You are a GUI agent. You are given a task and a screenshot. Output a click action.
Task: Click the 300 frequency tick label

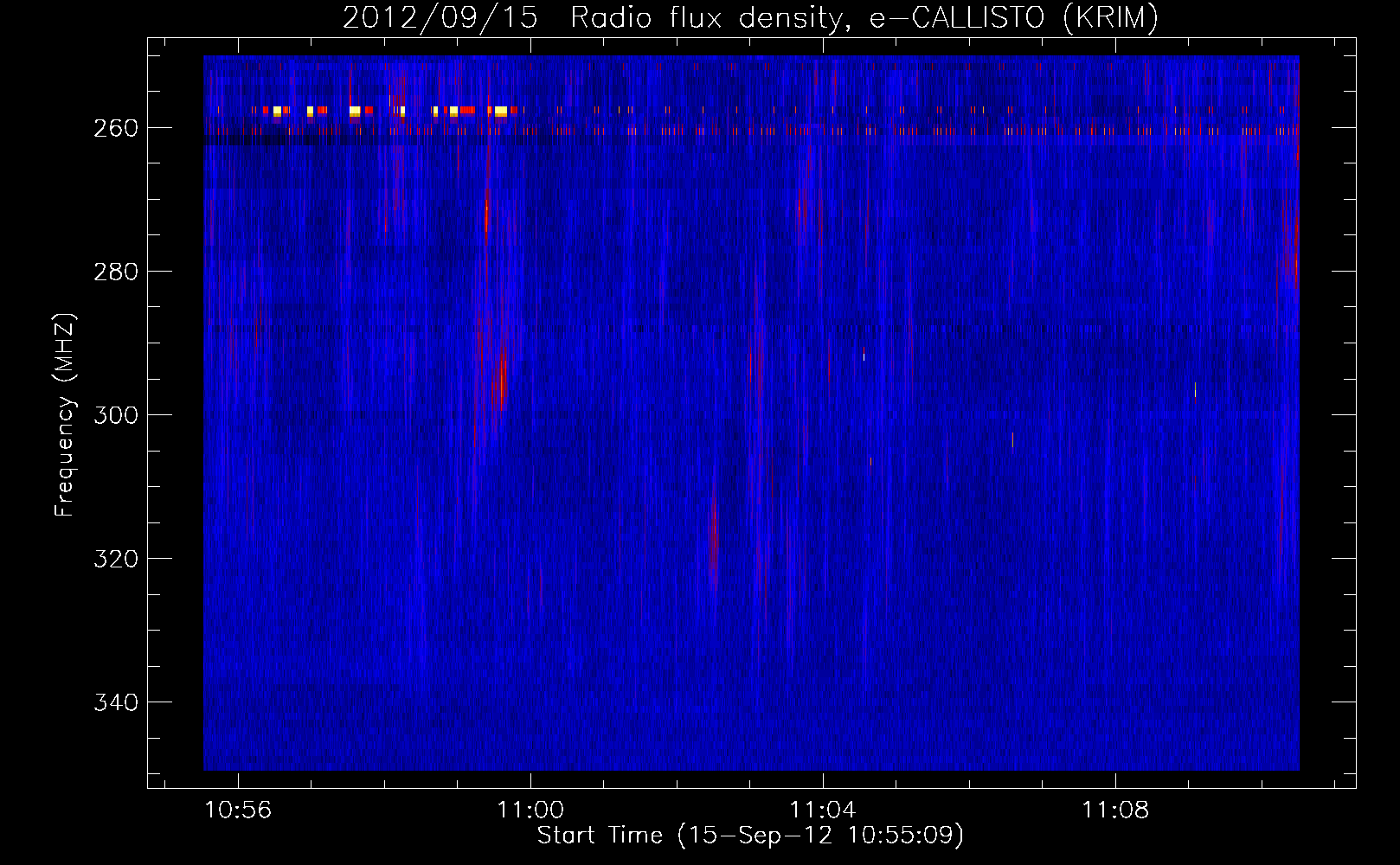[x=116, y=415]
